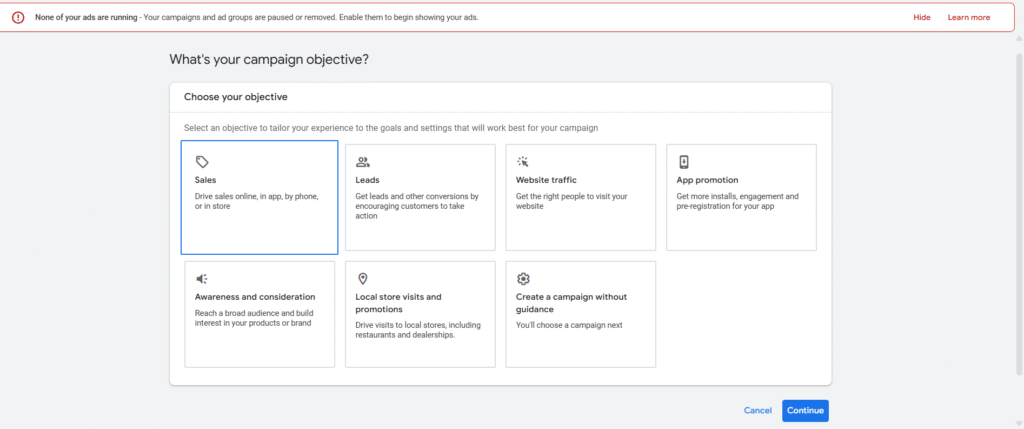Choose the Leads objective card
Screen dimensions: 1024x429
point(420,197)
